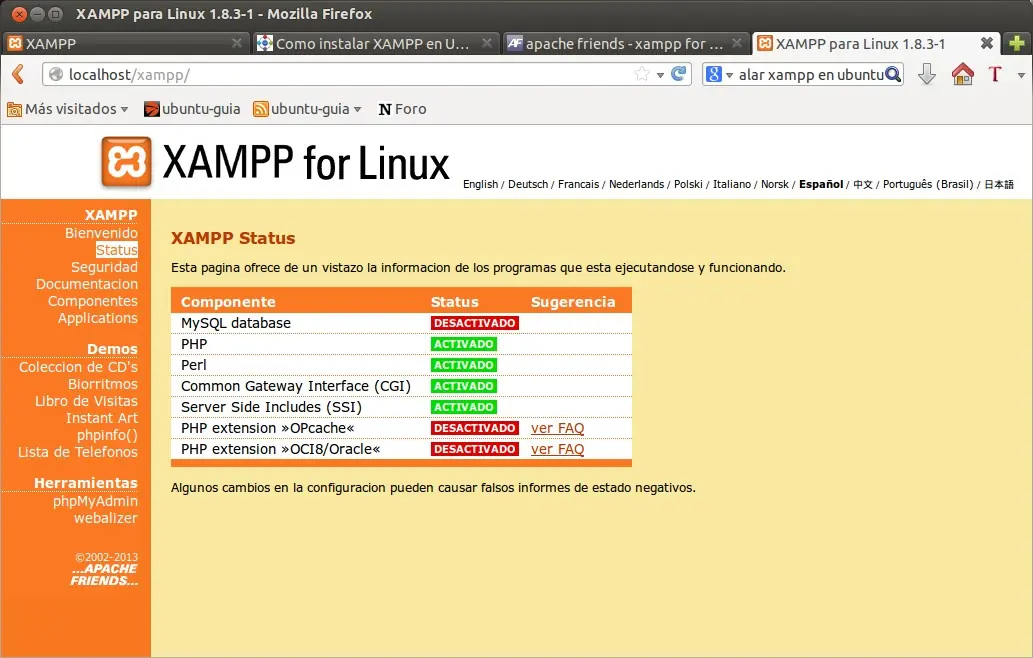The height and width of the screenshot is (658, 1033).
Task: Expand the ubuntu-guia feed bookmark dropdown
Action: click(x=308, y=109)
